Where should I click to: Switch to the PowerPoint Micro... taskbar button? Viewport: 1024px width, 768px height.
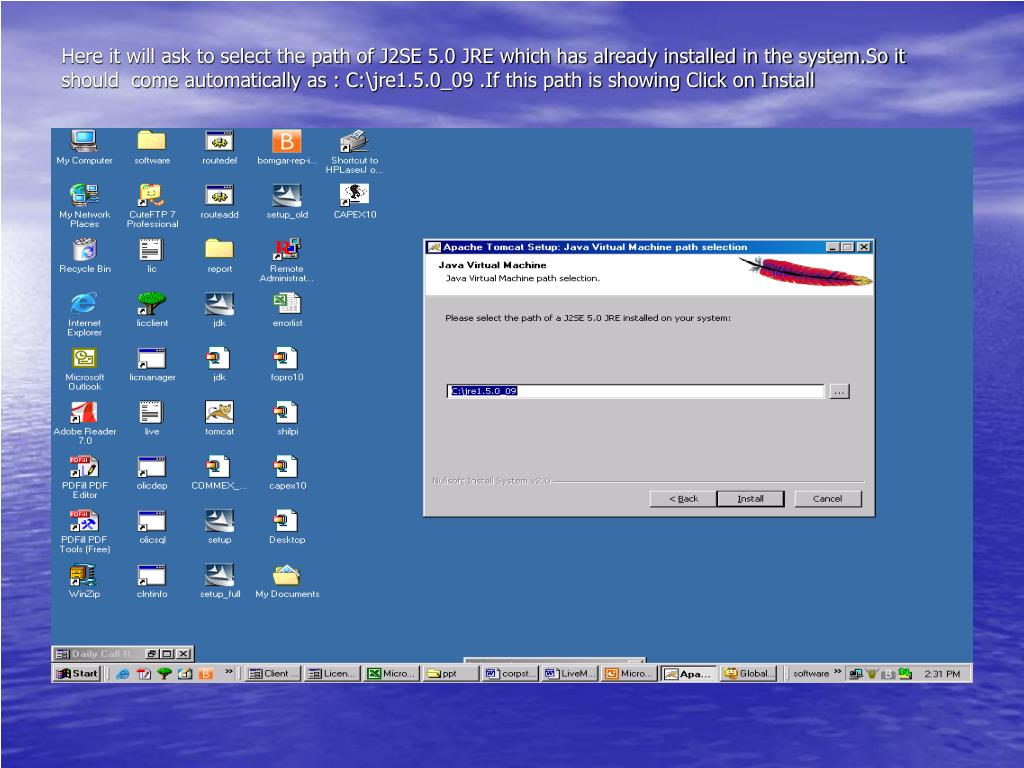(630, 673)
